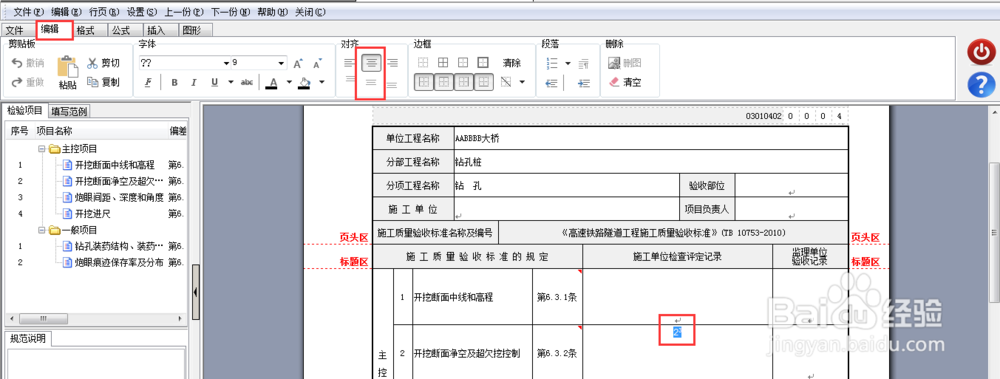Set vertical alignment to top
The width and height of the screenshot is (1000, 379).
[350, 80]
